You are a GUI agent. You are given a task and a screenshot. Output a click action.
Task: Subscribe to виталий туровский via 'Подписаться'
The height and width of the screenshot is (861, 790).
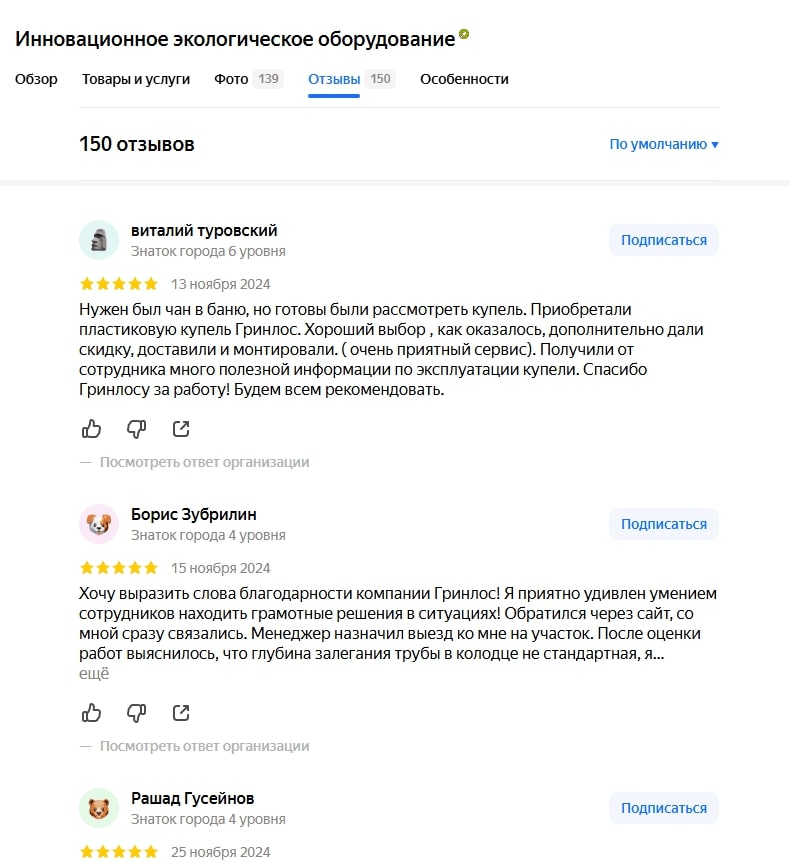(663, 240)
